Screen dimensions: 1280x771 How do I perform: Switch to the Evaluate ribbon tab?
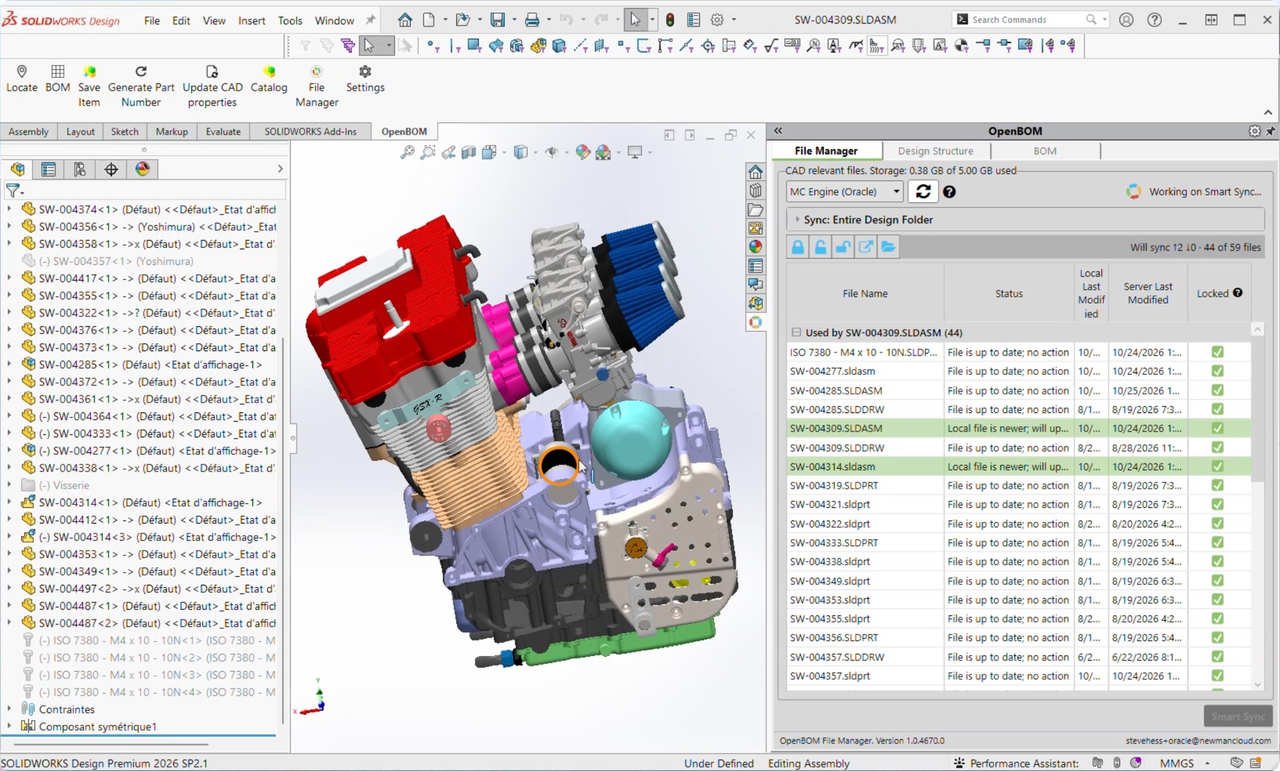coord(223,131)
